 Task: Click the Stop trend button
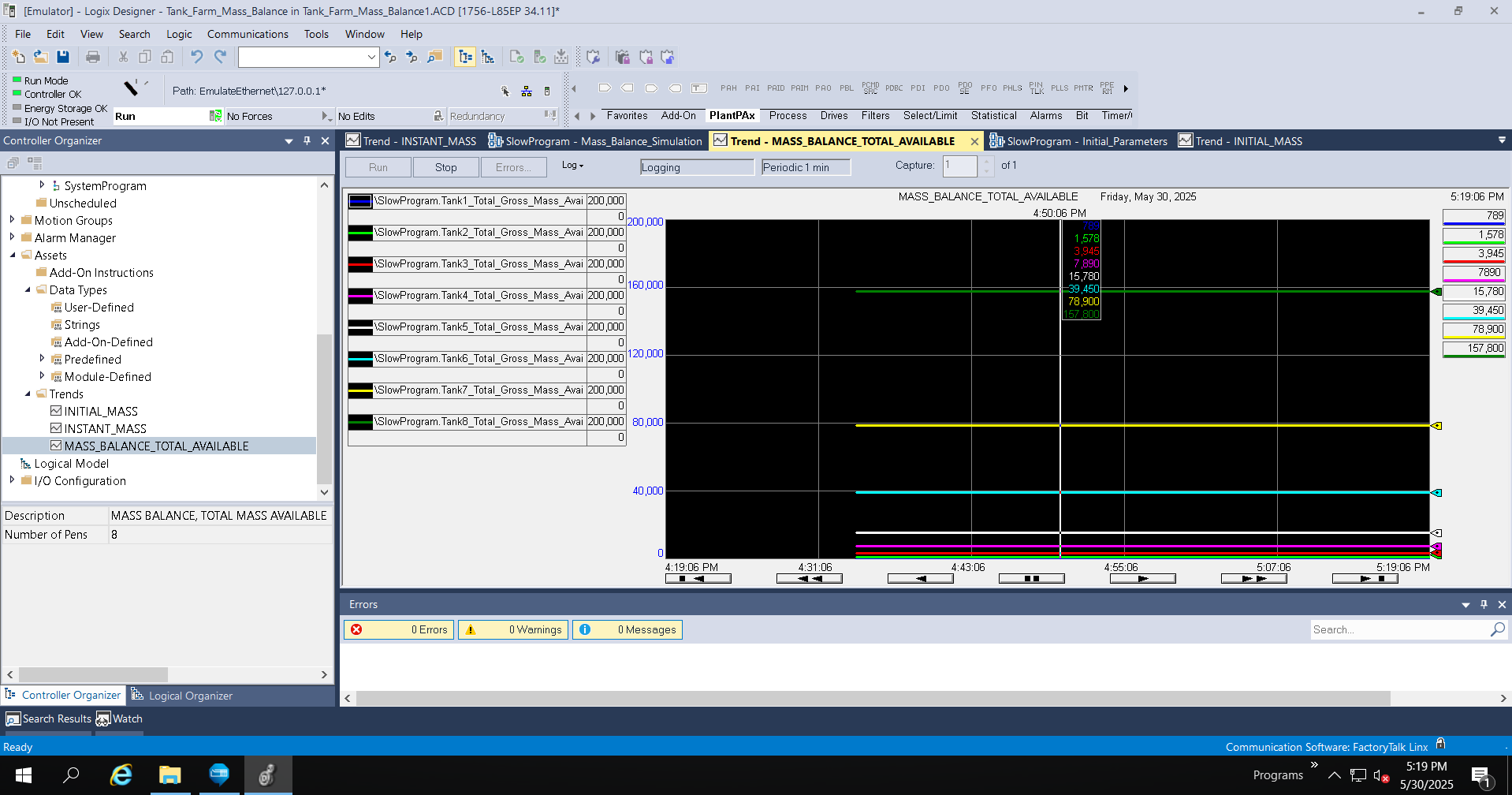click(445, 167)
